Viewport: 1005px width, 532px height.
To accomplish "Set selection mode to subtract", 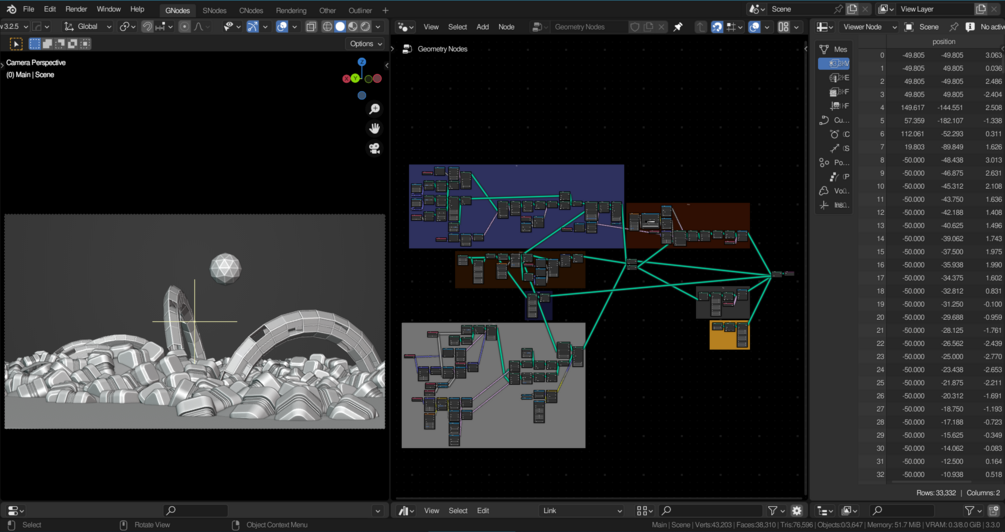I will pyautogui.click(x=60, y=44).
